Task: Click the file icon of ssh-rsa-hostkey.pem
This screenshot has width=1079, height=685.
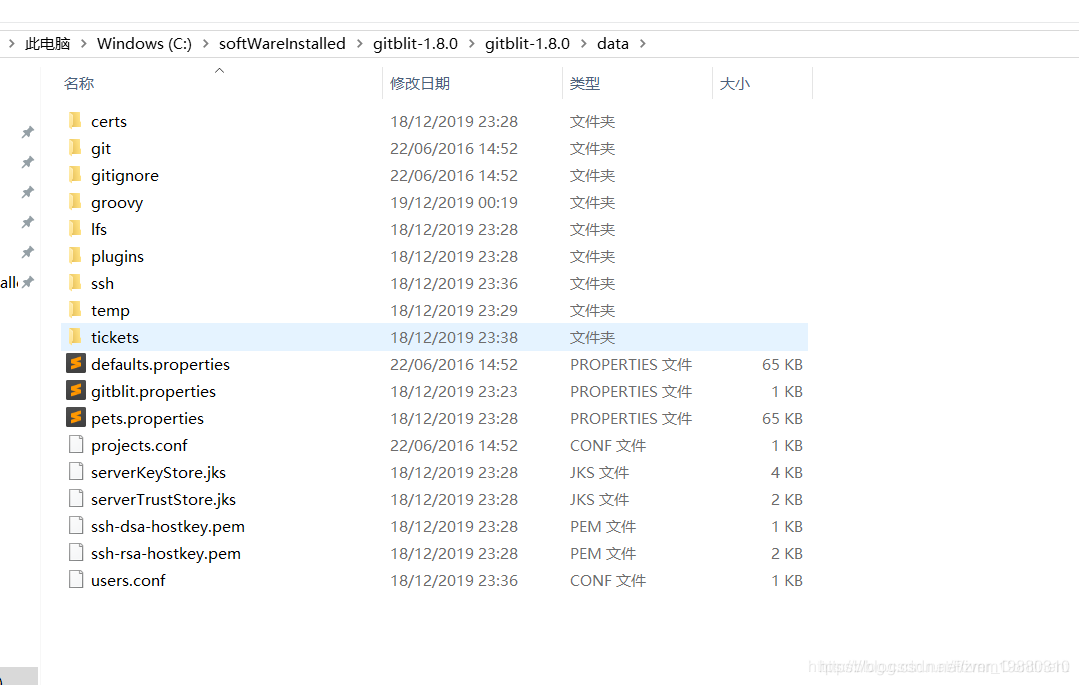Action: (x=76, y=552)
